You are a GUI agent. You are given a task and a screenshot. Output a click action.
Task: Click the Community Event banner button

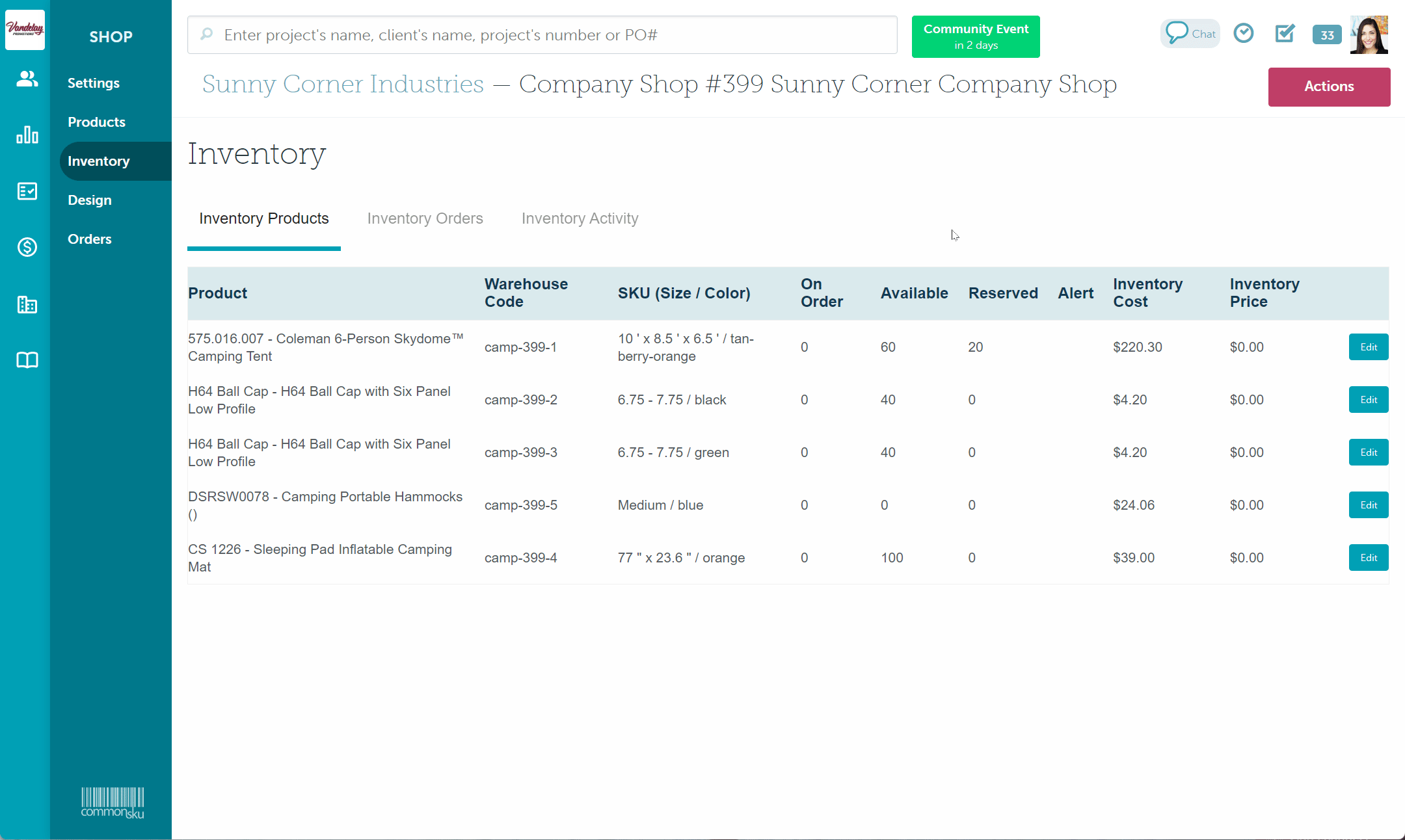(x=975, y=36)
